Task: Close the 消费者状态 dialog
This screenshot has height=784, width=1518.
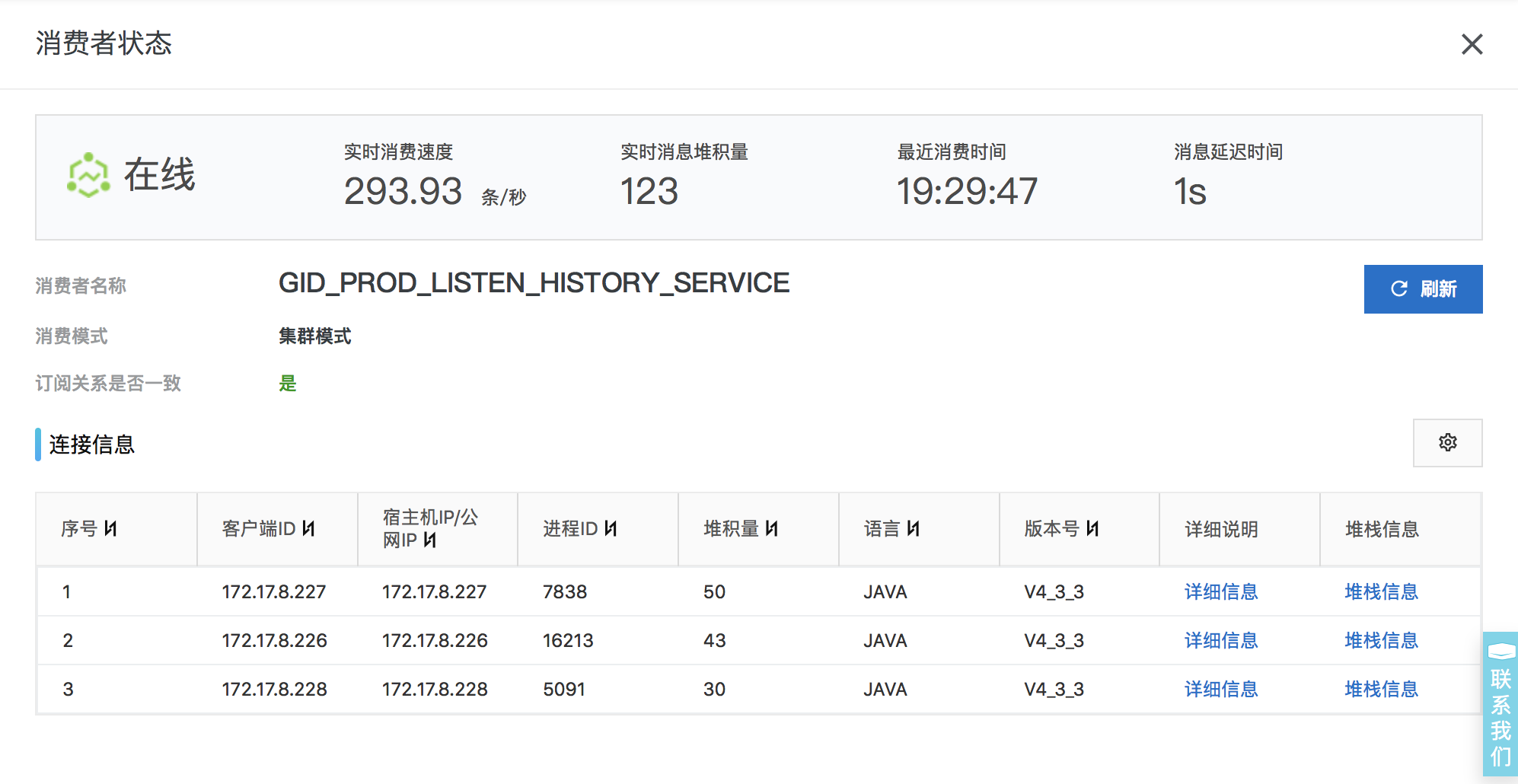Action: (x=1472, y=44)
